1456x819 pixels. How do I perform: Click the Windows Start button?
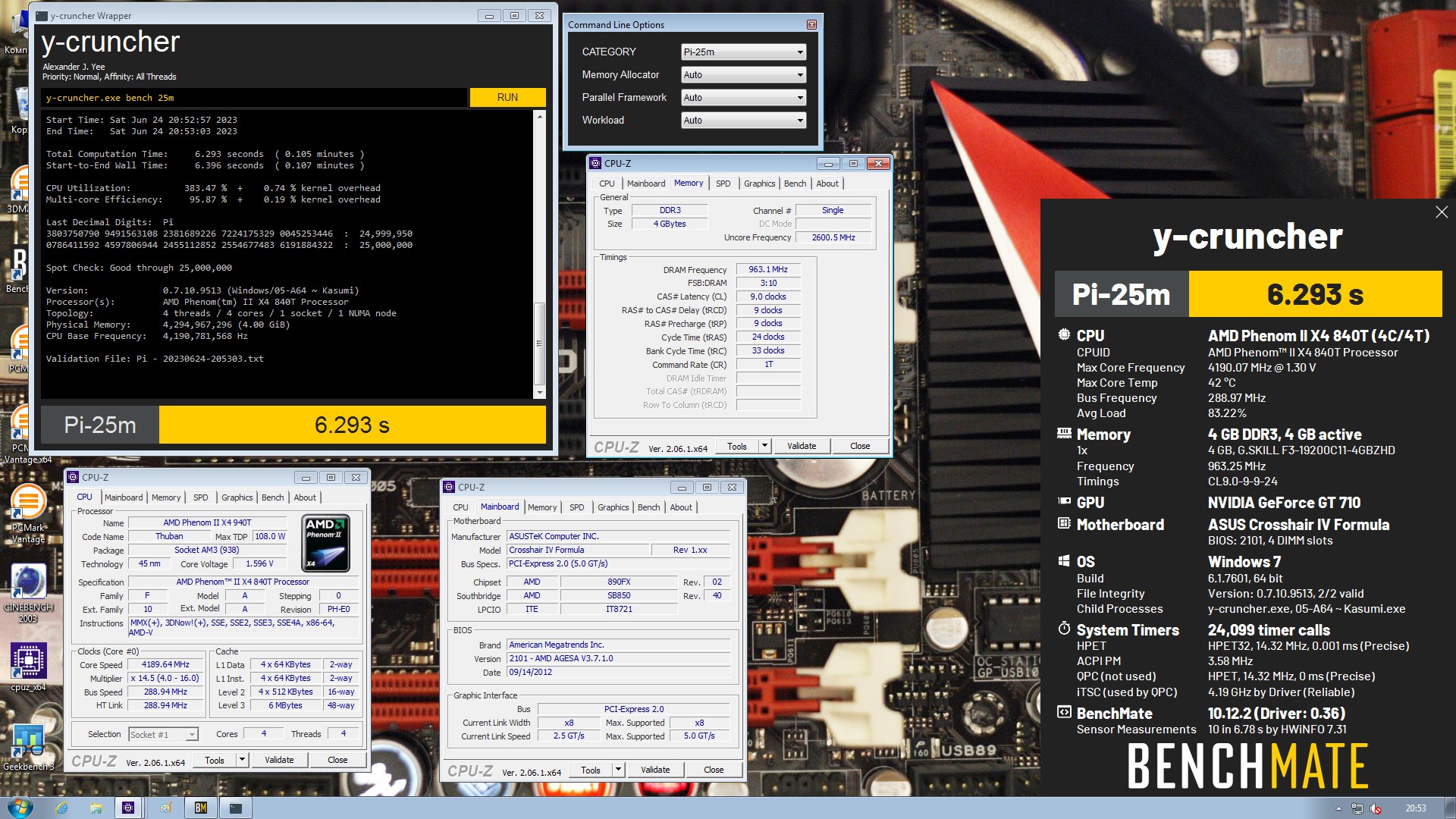tap(20, 808)
